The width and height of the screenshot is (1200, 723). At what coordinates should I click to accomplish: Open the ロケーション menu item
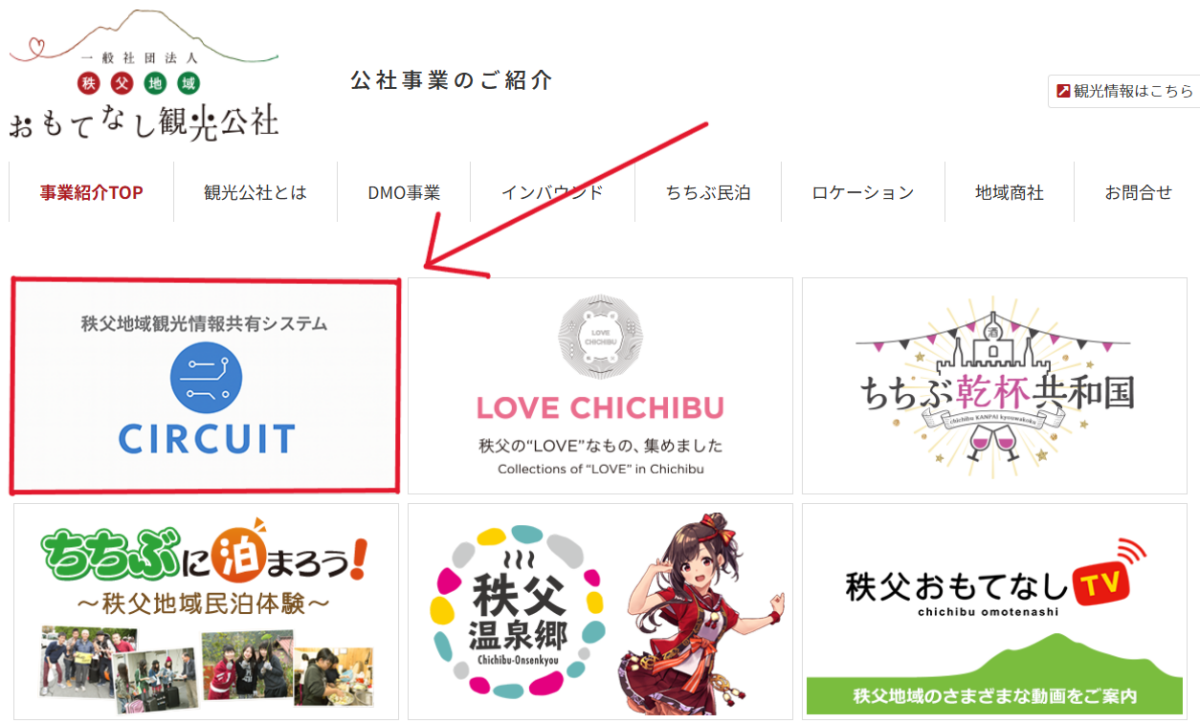(863, 193)
